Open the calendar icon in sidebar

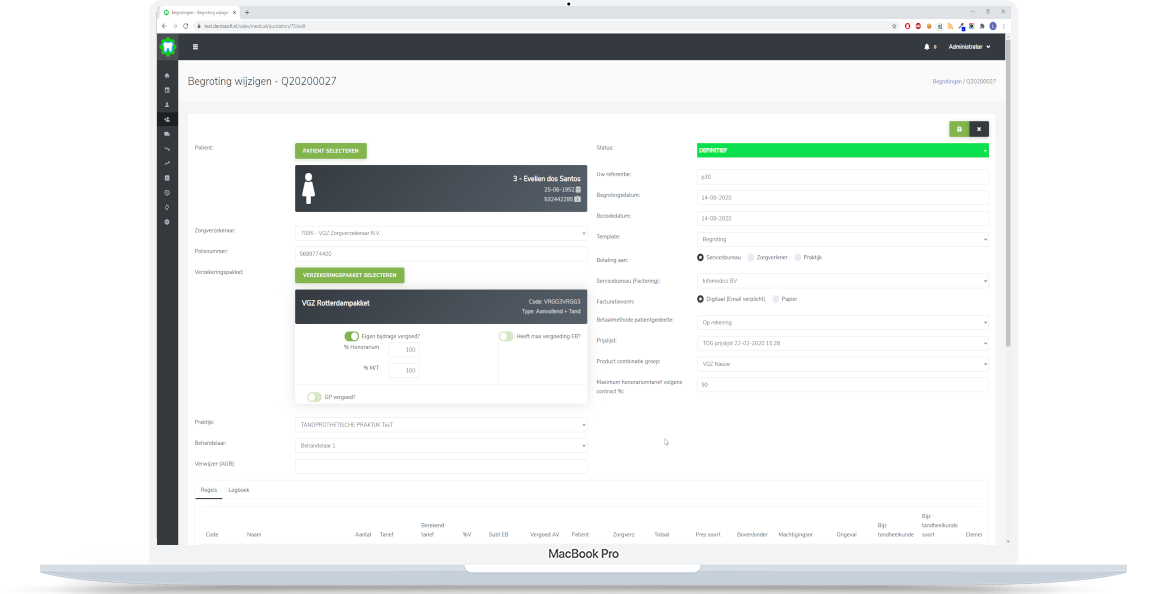pos(167,90)
